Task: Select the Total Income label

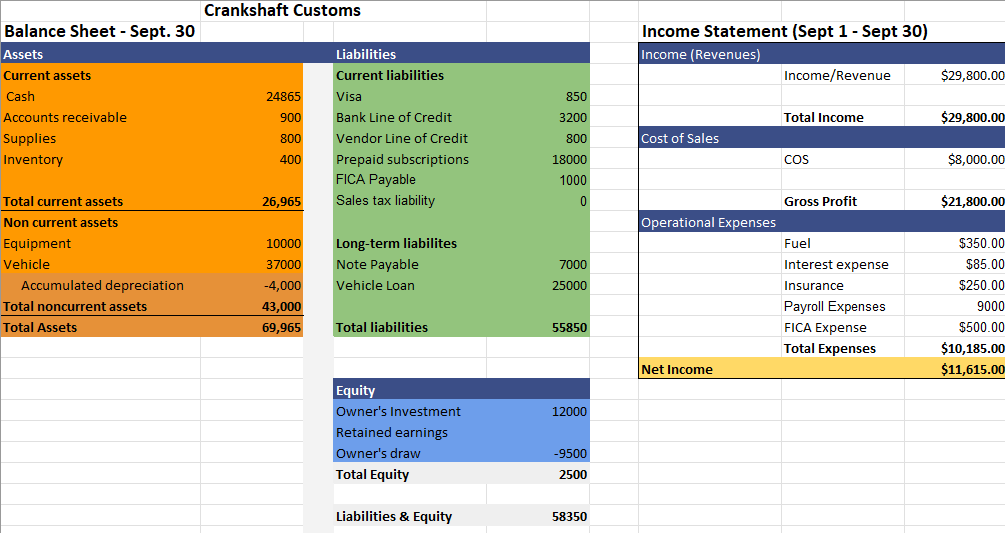Action: 824,118
